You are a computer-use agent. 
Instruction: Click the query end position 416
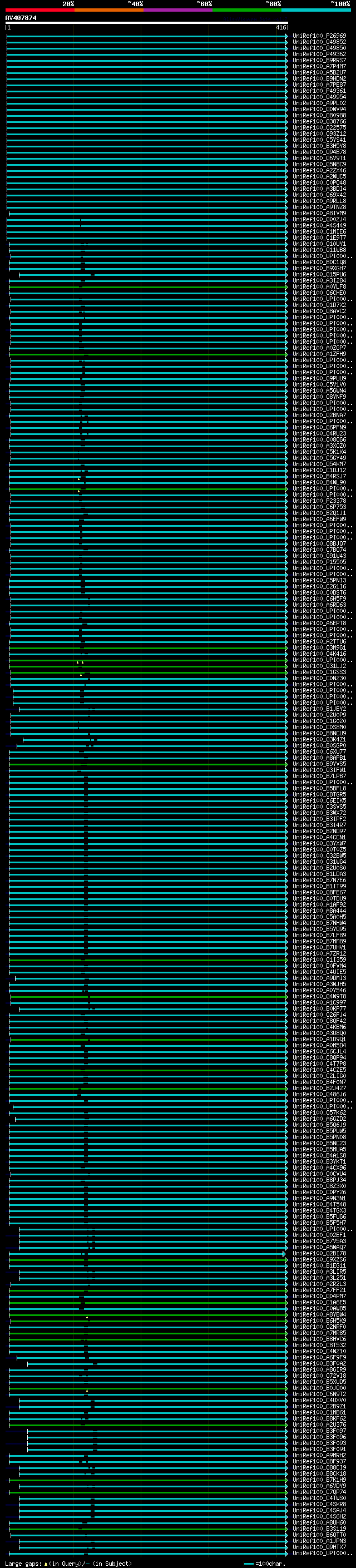click(280, 27)
